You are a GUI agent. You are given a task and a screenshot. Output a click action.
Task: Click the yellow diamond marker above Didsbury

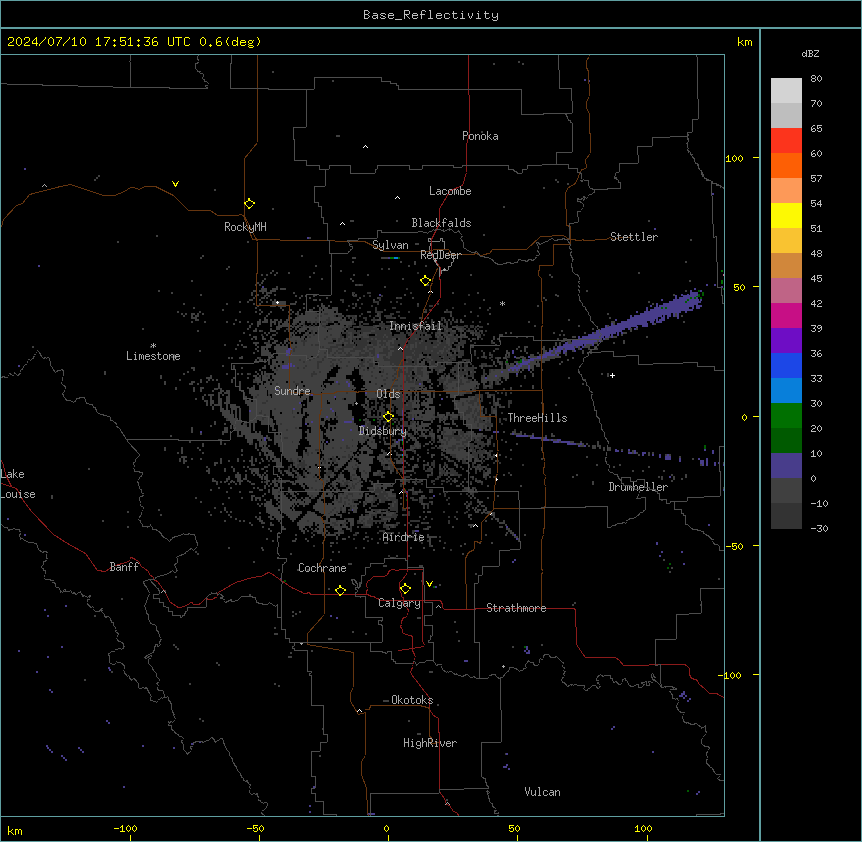(388, 417)
